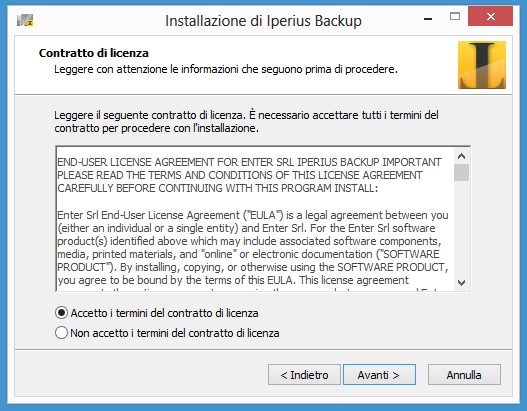Click the 'Non accetto i termini del contratto di licenza' label
The width and height of the screenshot is (527, 411).
point(175,333)
